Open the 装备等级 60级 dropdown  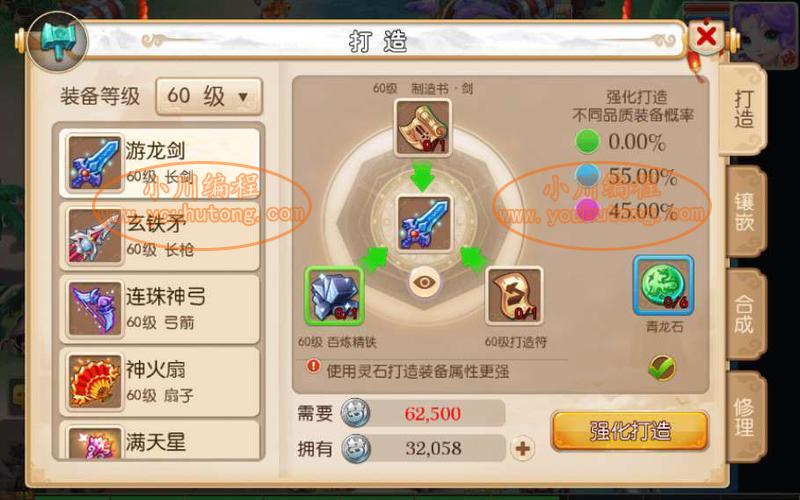pos(209,96)
